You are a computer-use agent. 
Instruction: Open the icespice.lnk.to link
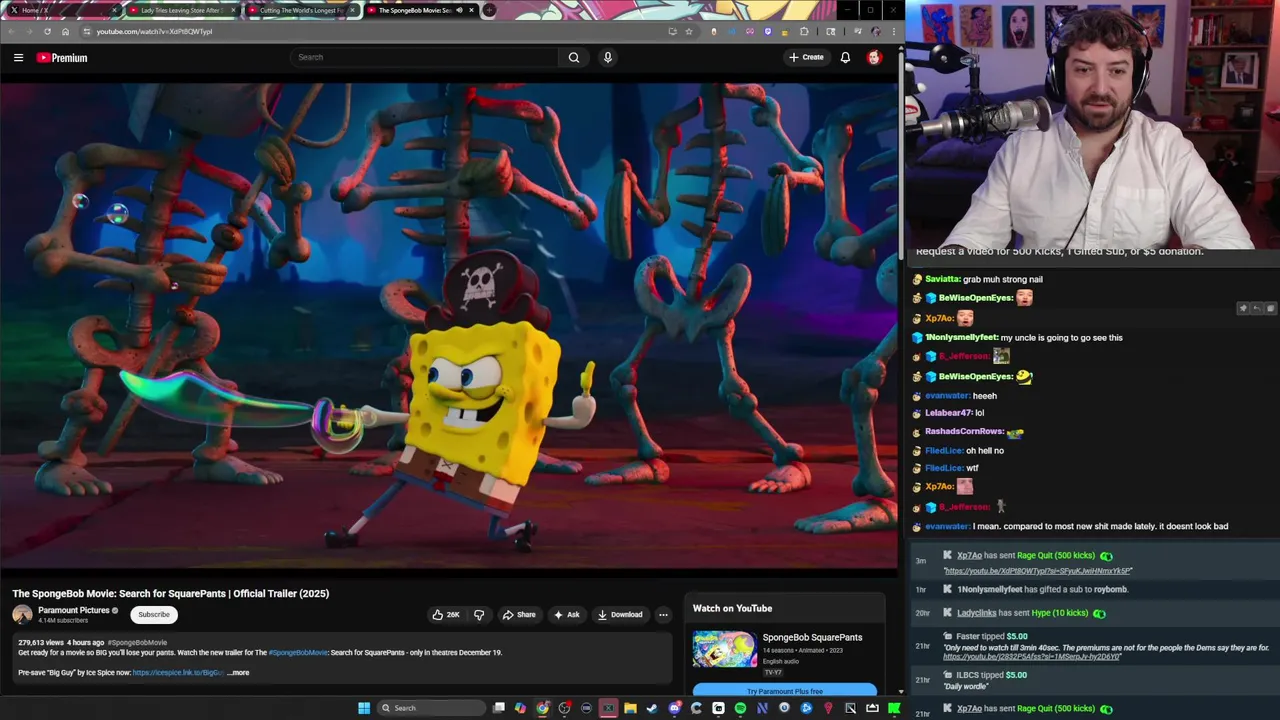178,673
